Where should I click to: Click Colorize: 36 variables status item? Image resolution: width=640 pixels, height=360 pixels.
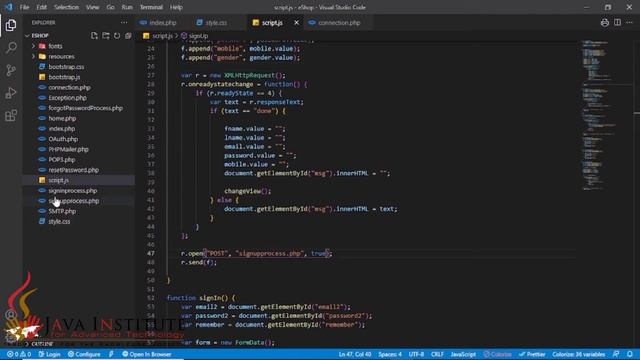coord(579,354)
